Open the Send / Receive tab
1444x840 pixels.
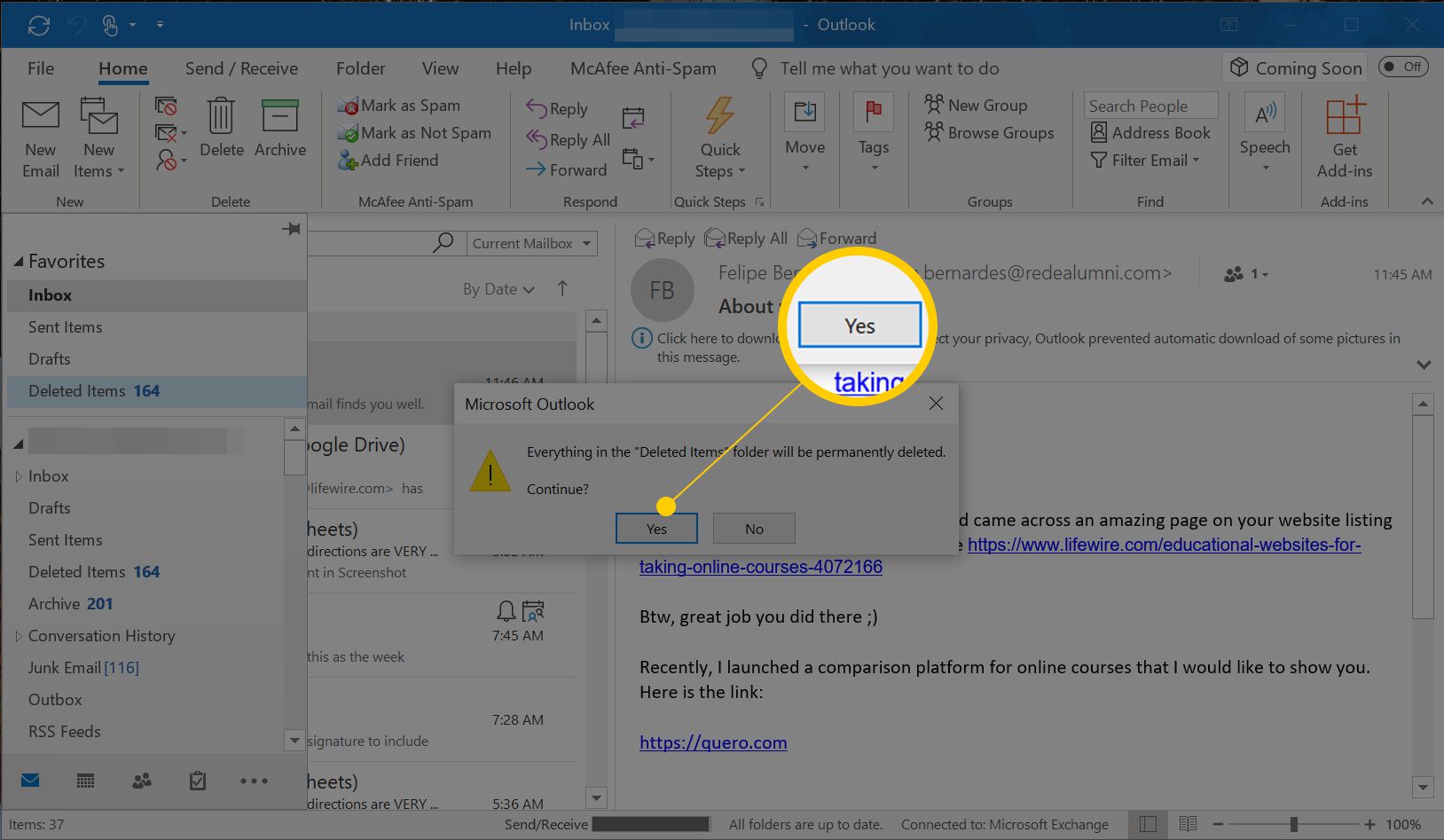click(x=241, y=68)
